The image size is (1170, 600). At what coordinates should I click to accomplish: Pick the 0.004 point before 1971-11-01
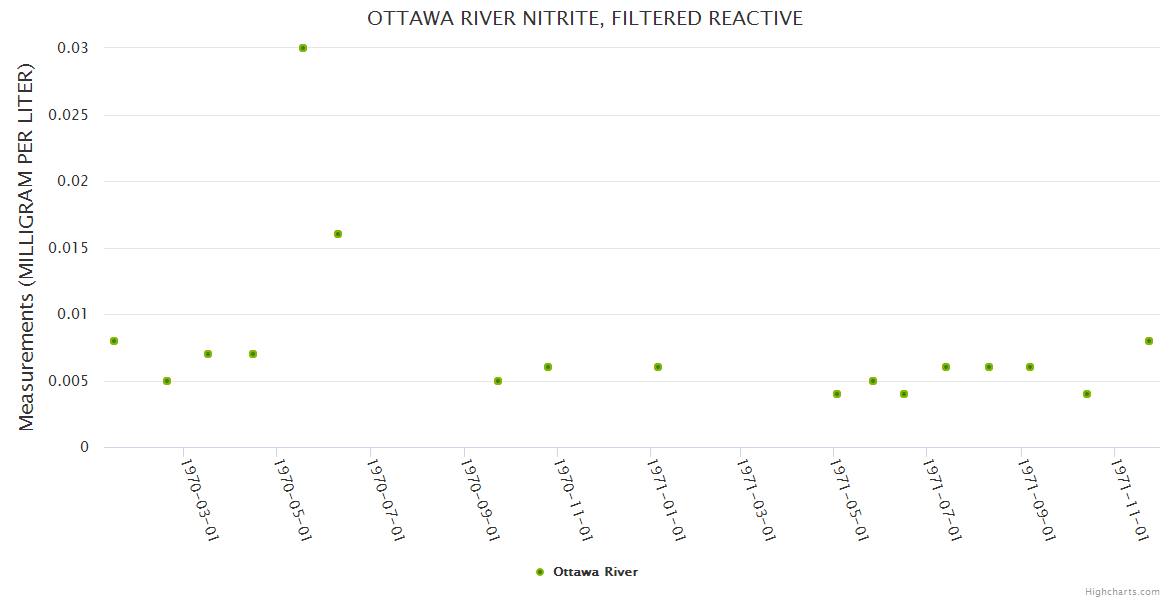point(1087,394)
